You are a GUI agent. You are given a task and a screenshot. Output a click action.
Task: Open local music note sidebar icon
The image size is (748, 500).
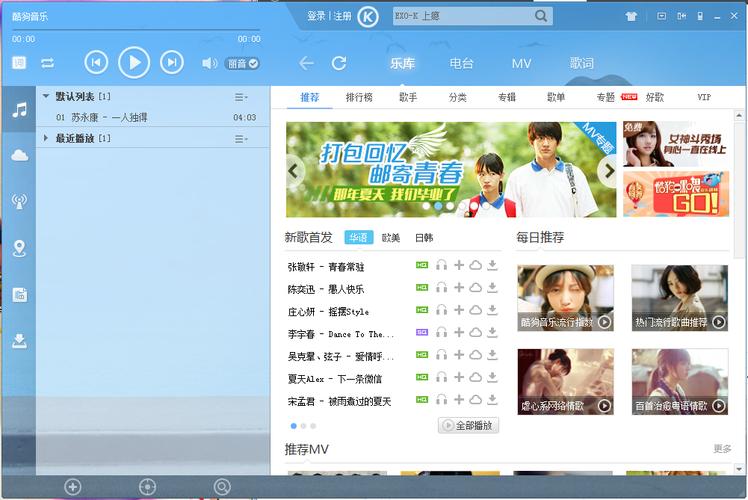tap(19, 110)
